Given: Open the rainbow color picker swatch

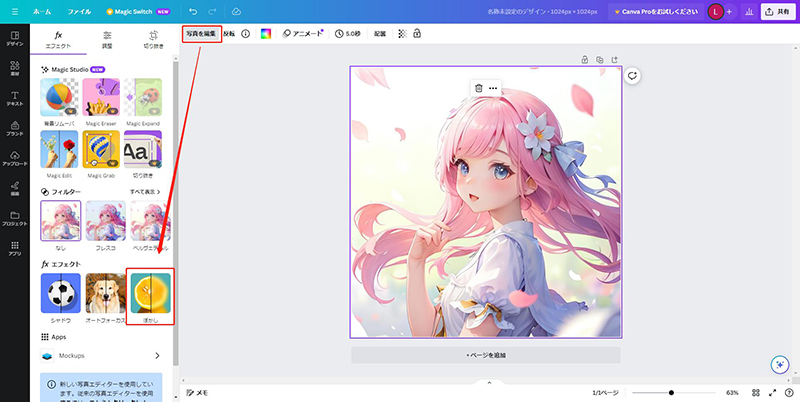Looking at the screenshot, I should pos(266,34).
